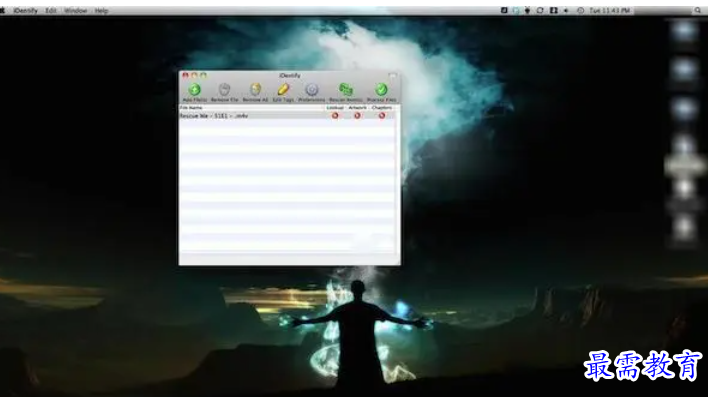708x397 pixels.
Task: Click the red Lookup status icon for Rescue Me
Action: 335,116
